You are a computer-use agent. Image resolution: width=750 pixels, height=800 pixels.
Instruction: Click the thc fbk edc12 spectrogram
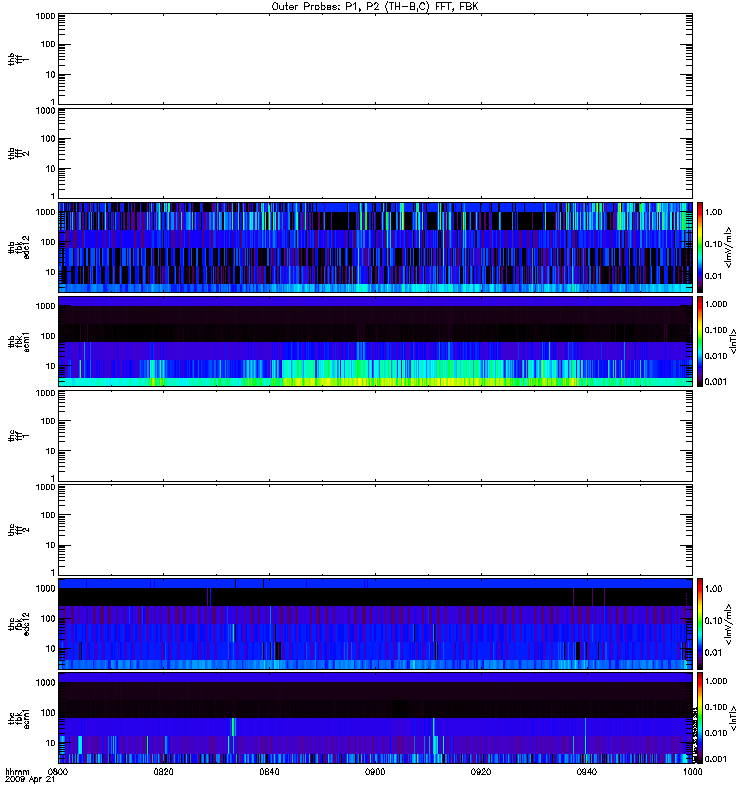click(374, 622)
